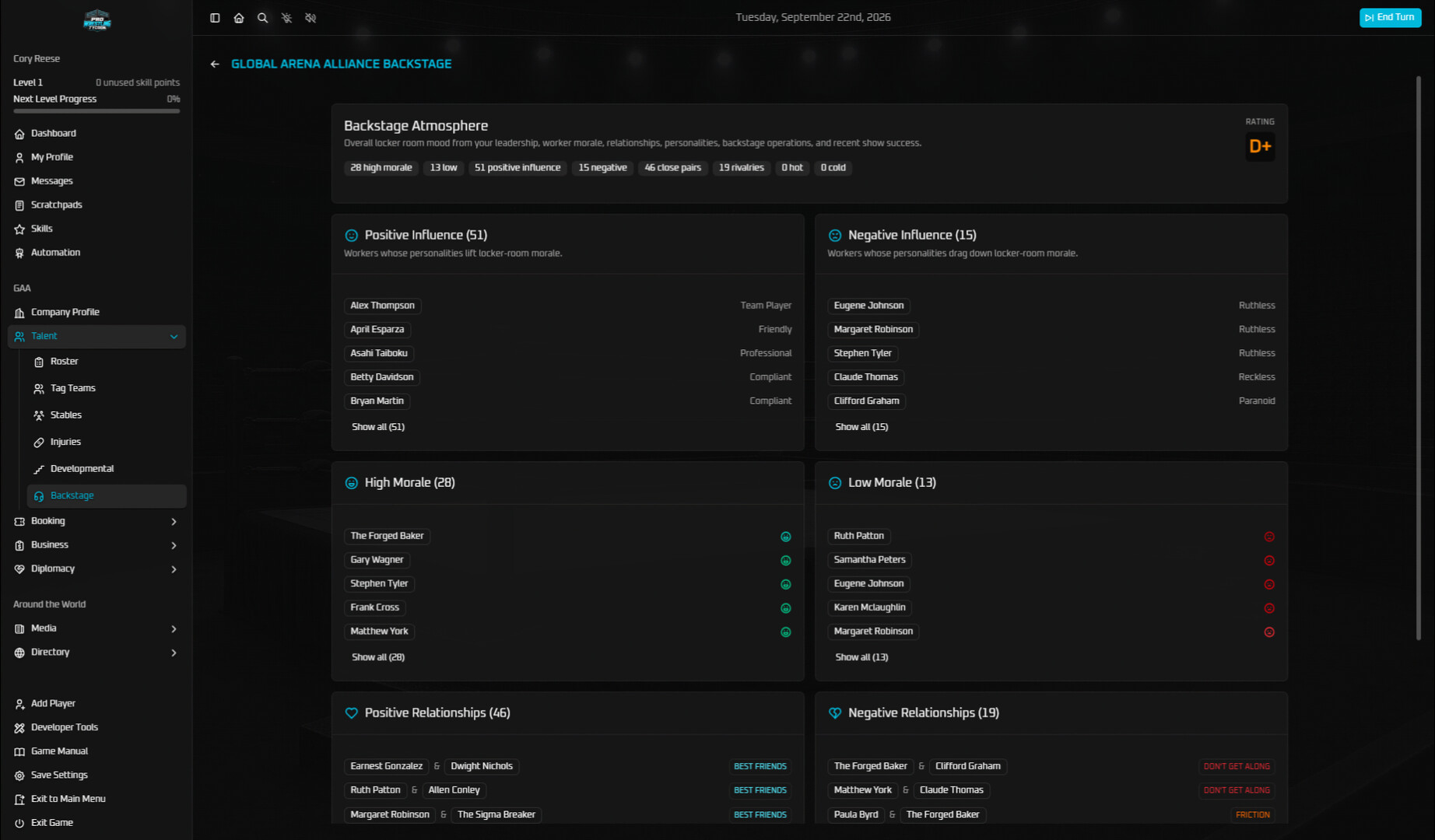
Task: Open My Profile in the sidebar
Action: pyautogui.click(x=96, y=157)
